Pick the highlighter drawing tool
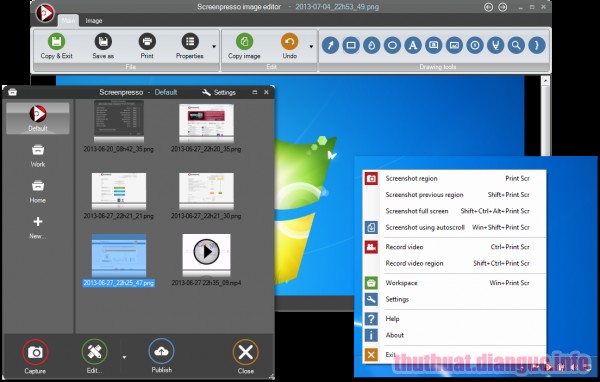This screenshot has width=600, height=382. tap(496, 45)
